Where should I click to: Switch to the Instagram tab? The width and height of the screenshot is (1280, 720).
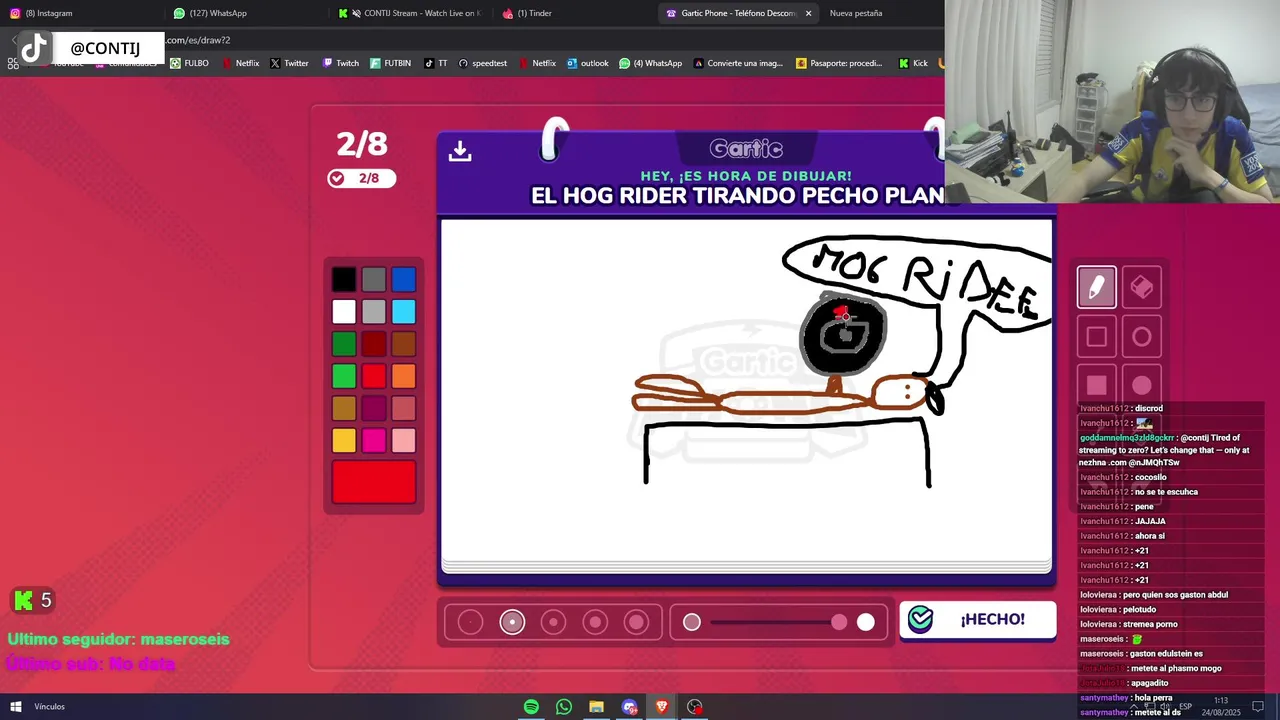point(80,13)
